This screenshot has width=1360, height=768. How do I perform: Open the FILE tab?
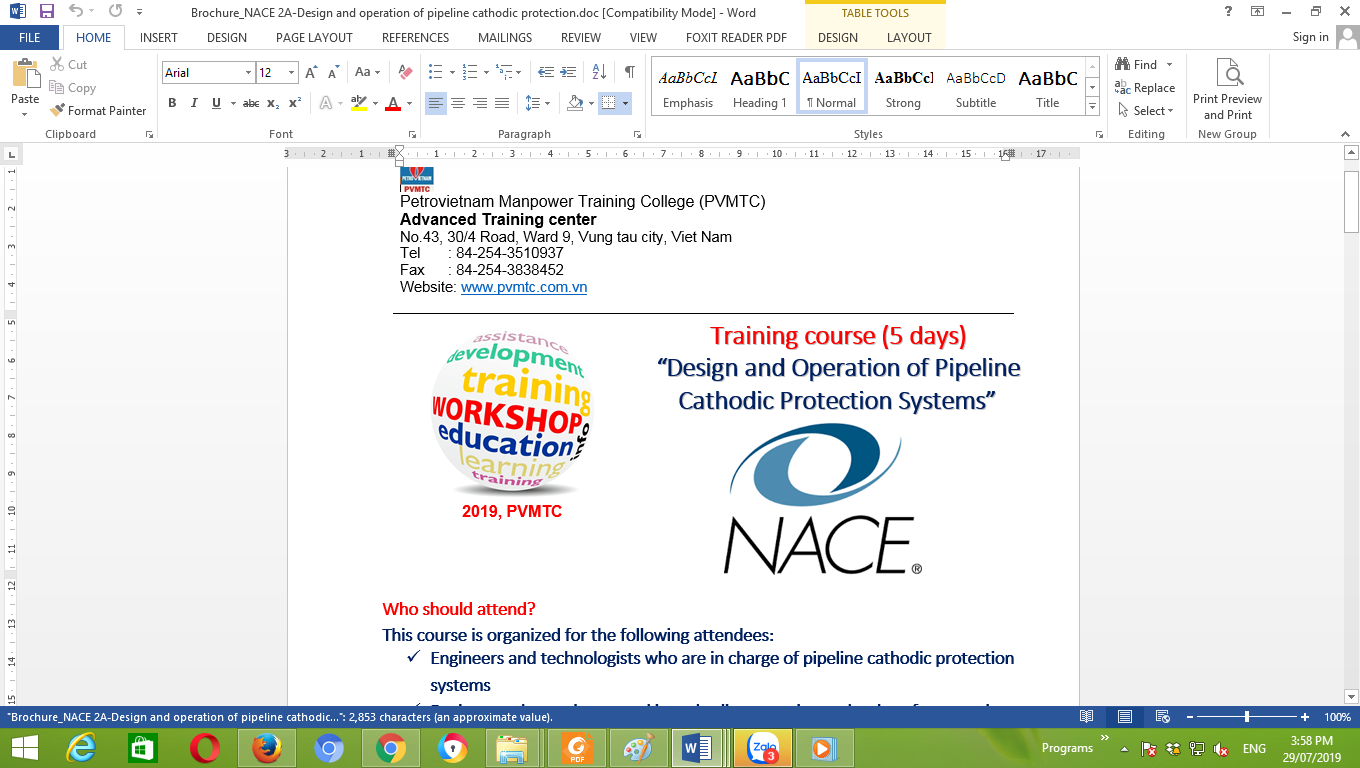coord(30,38)
